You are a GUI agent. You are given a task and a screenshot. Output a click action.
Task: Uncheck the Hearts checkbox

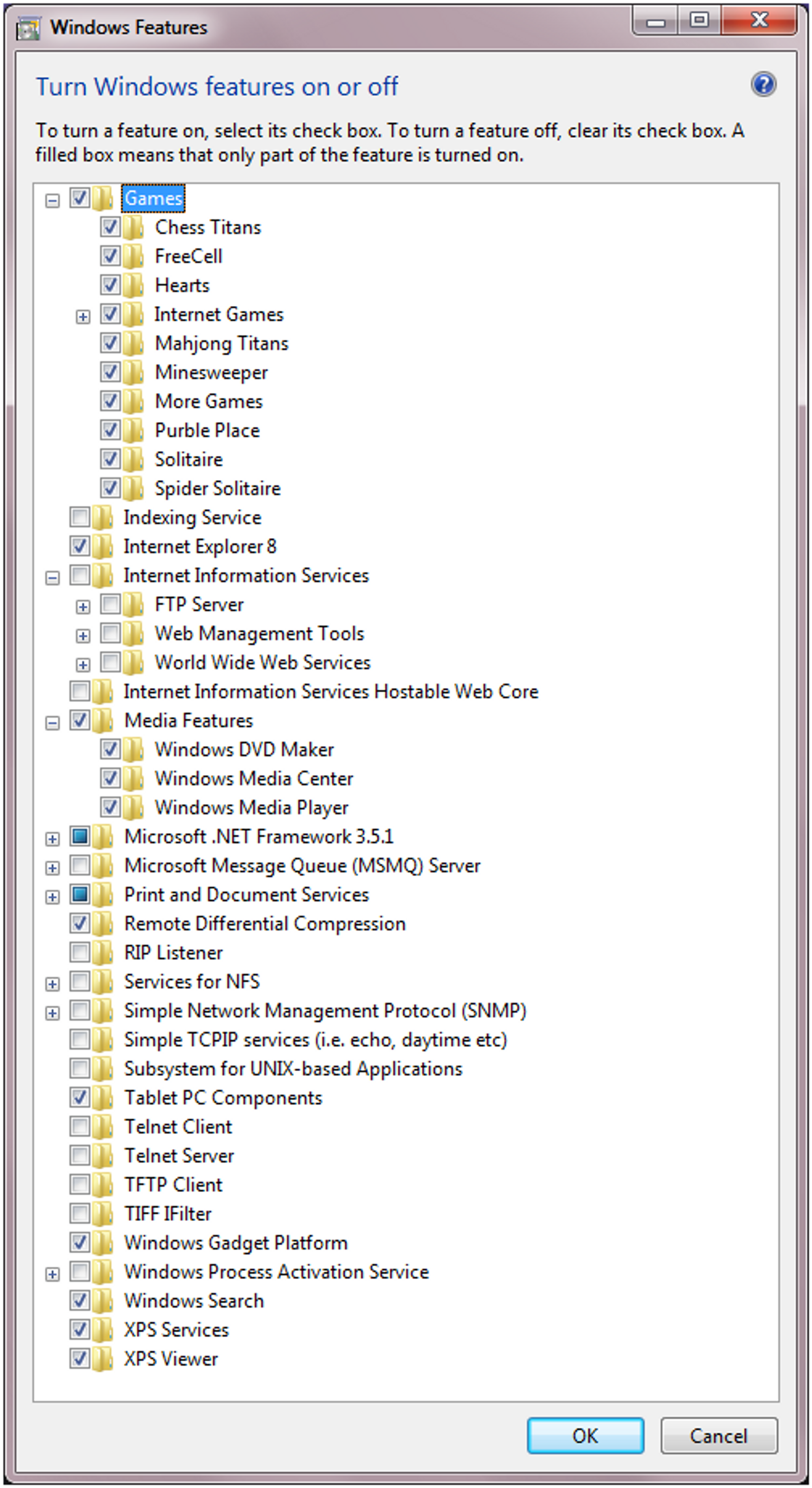pyautogui.click(x=110, y=285)
